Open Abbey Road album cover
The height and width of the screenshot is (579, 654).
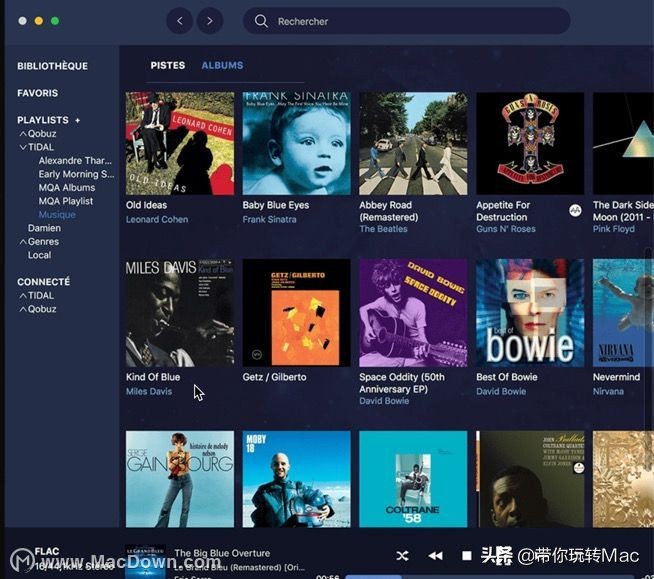click(413, 143)
